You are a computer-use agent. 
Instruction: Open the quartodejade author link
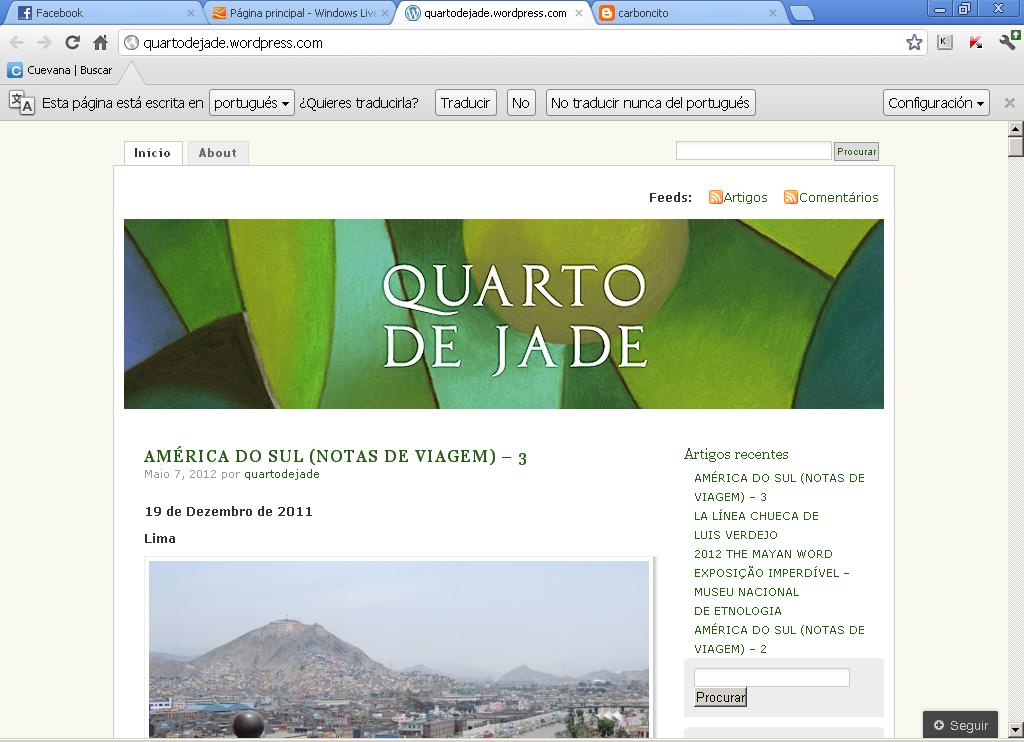coord(282,474)
